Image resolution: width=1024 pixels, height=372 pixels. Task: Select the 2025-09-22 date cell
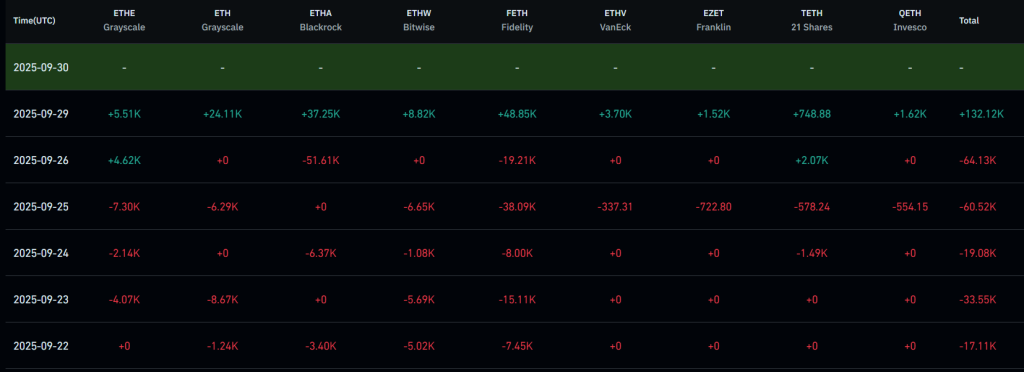(x=41, y=346)
